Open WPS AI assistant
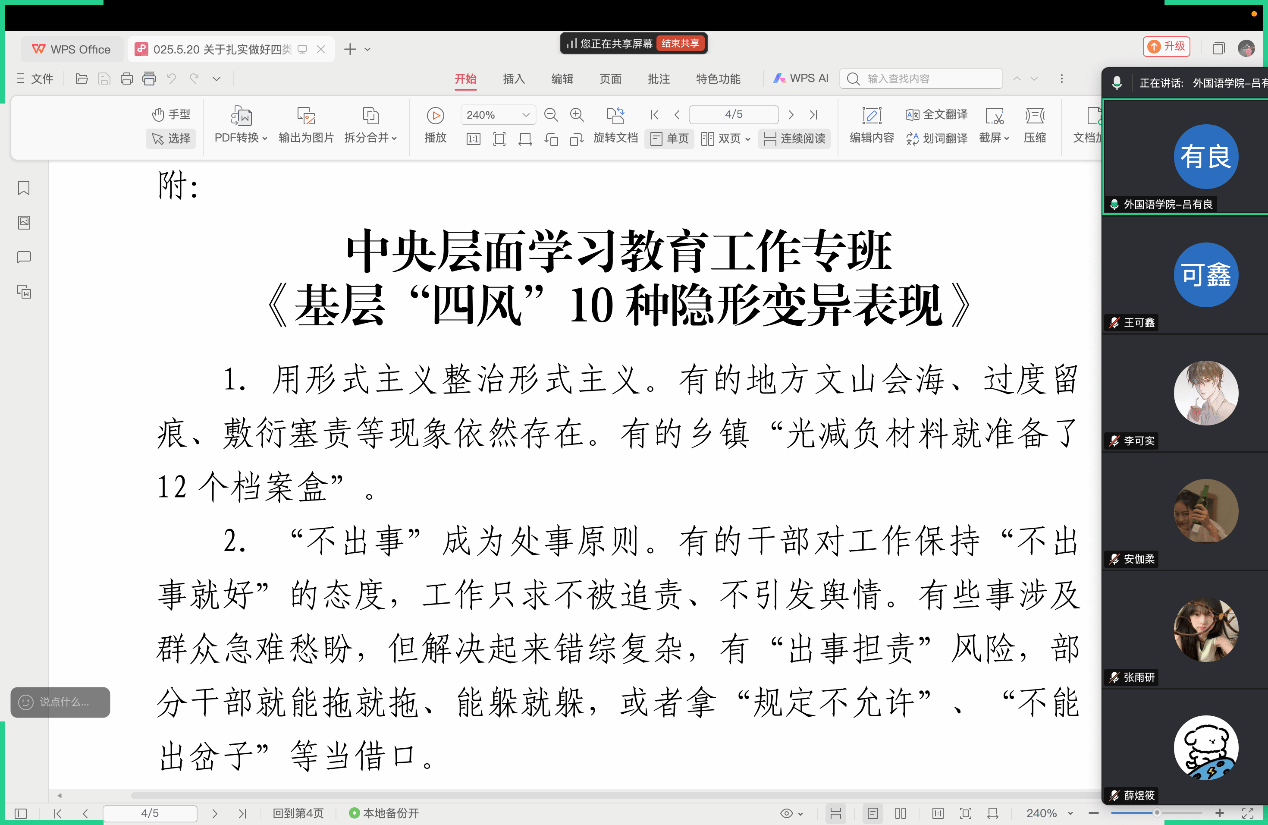The image size is (1268, 825). click(x=801, y=79)
